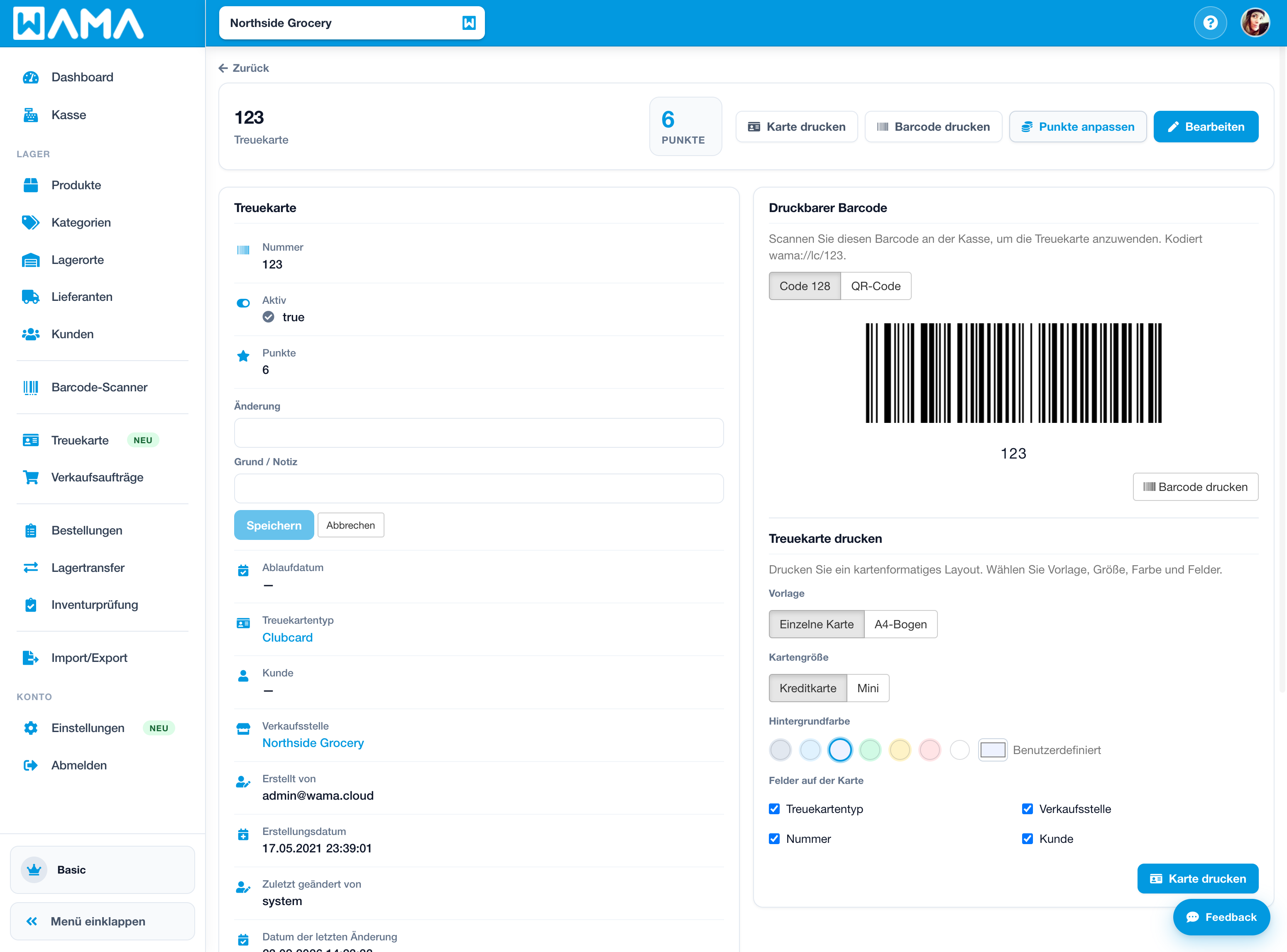Screen dimensions: 1287x952
Task: Select the Einzelne Karte template
Action: [816, 624]
